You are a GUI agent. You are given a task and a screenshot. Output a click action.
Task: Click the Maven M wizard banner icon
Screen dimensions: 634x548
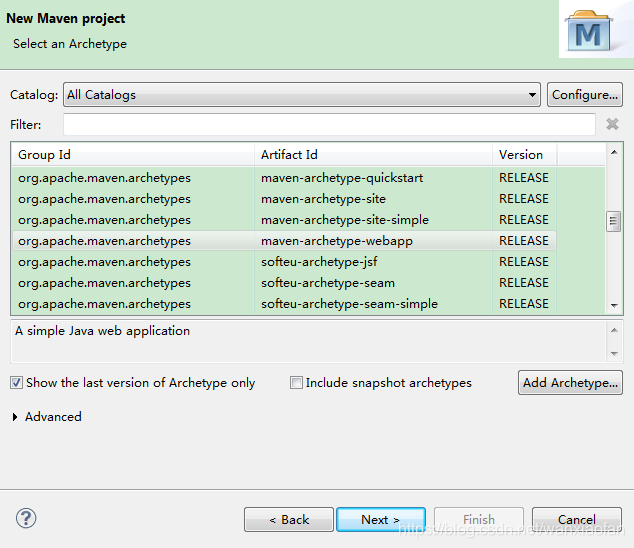coord(589,32)
